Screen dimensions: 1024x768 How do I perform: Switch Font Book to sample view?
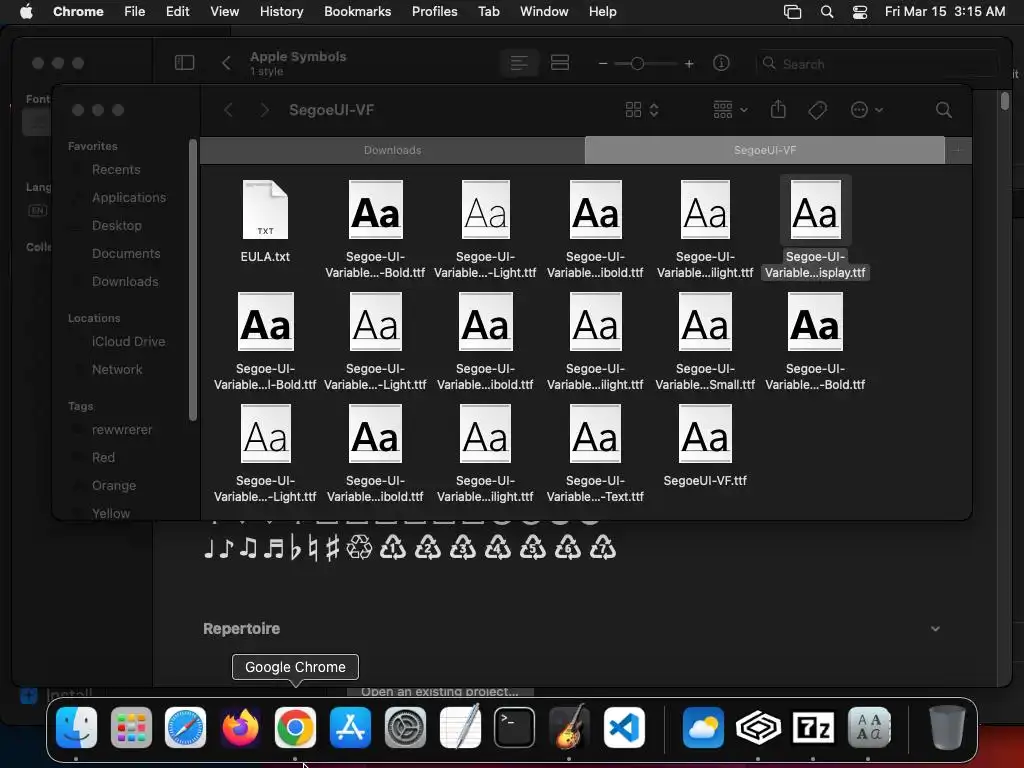[x=519, y=63]
